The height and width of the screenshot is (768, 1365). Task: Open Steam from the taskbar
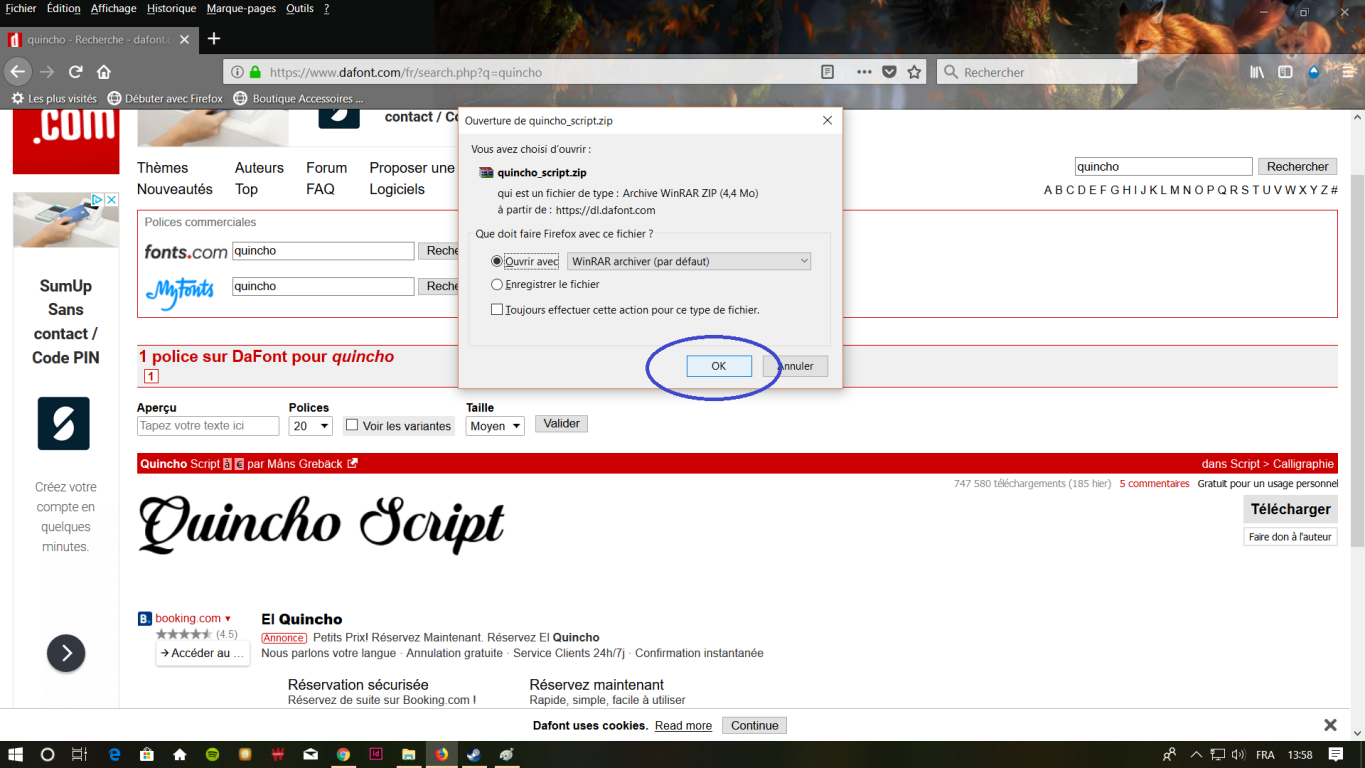(x=474, y=754)
